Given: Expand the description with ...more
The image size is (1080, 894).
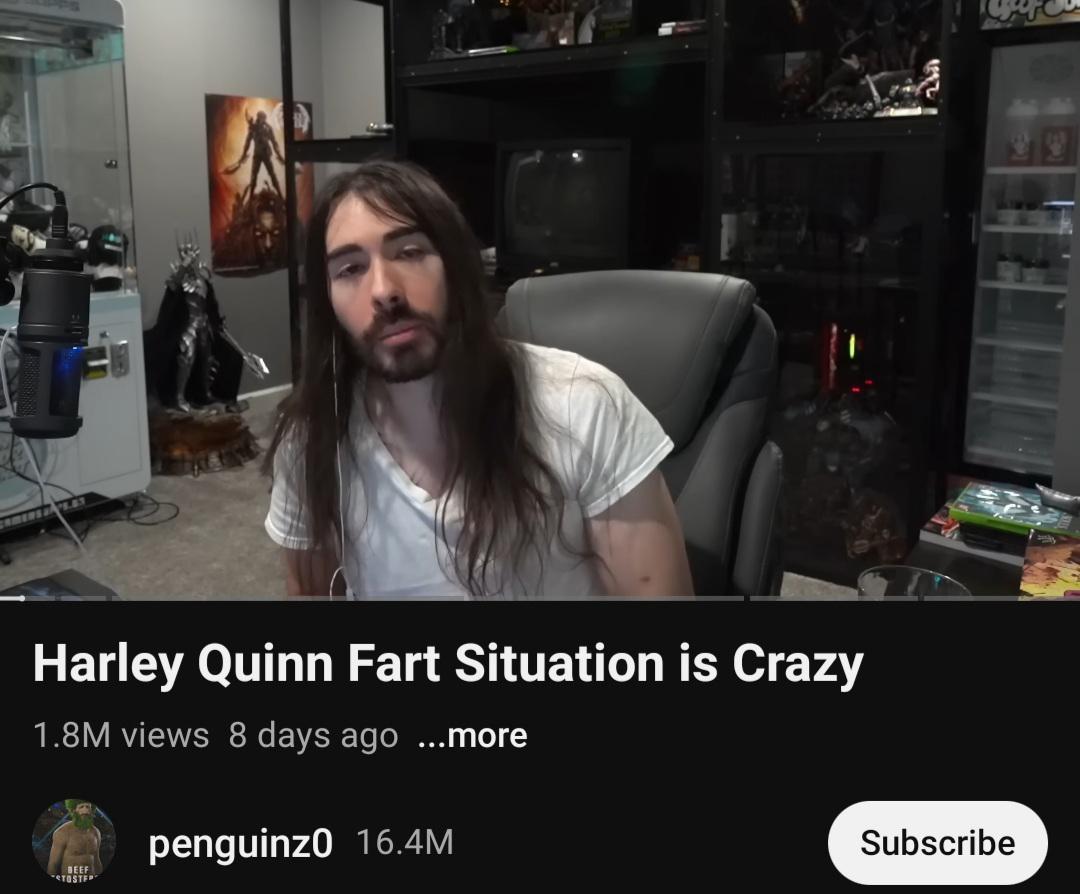Looking at the screenshot, I should [472, 735].
